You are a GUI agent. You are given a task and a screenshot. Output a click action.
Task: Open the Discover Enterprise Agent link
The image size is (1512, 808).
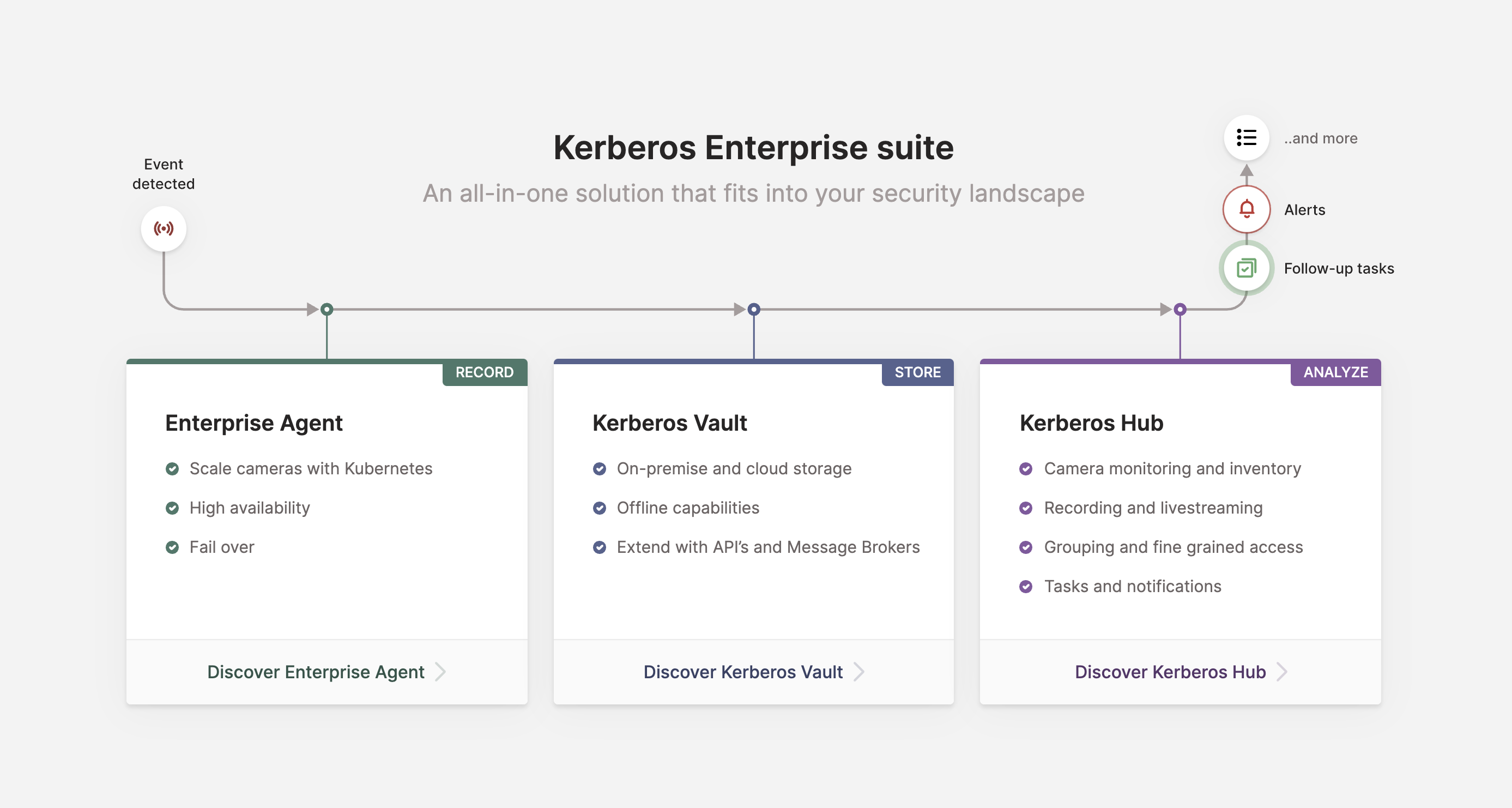click(x=316, y=672)
